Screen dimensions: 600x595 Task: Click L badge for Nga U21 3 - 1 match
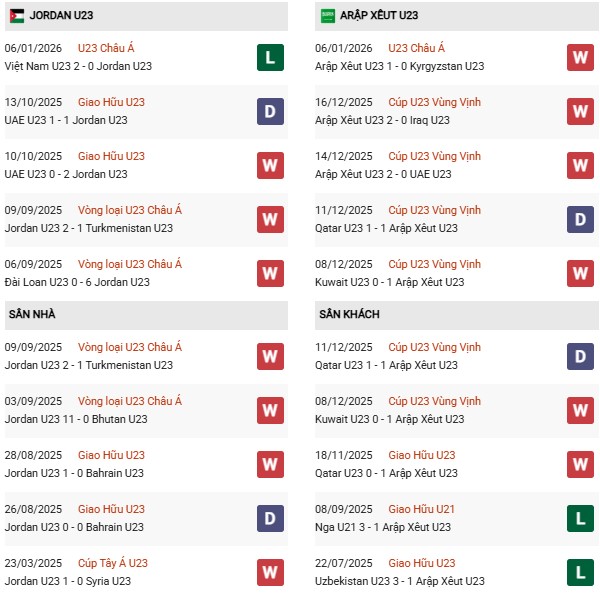pos(580,518)
